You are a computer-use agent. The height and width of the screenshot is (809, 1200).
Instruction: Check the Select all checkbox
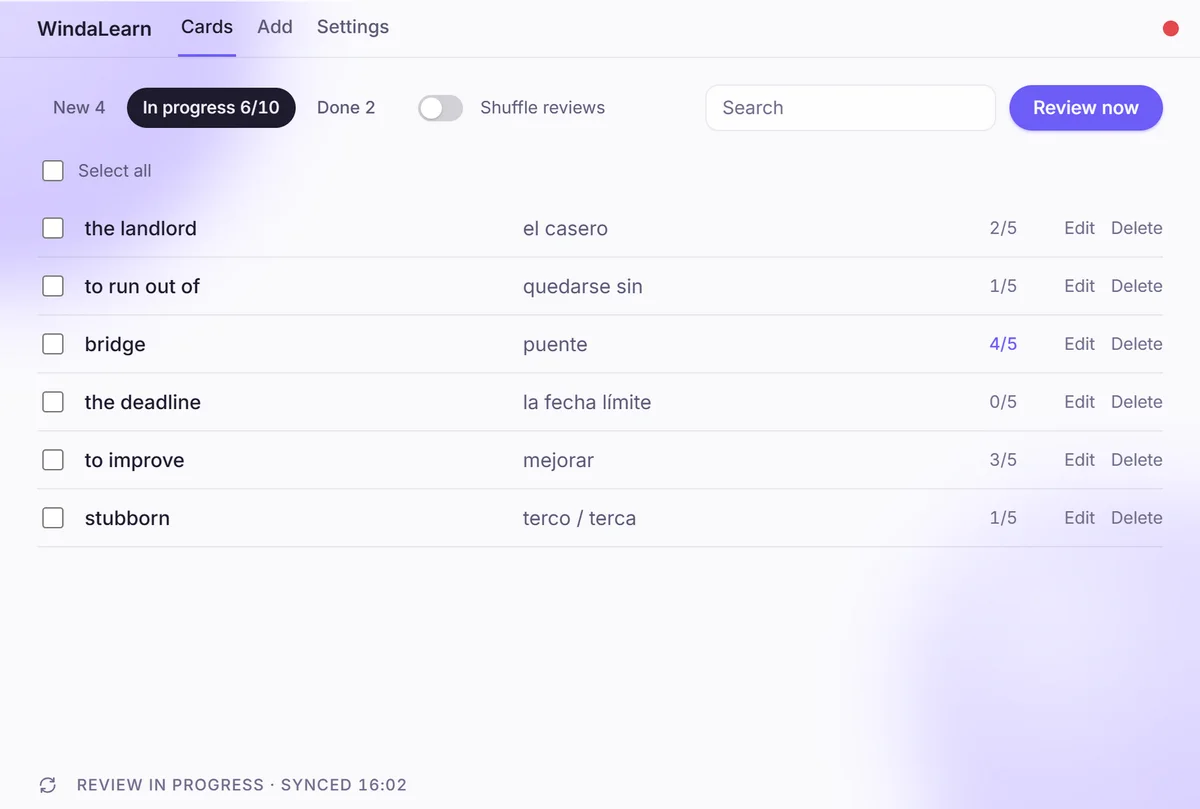53,171
